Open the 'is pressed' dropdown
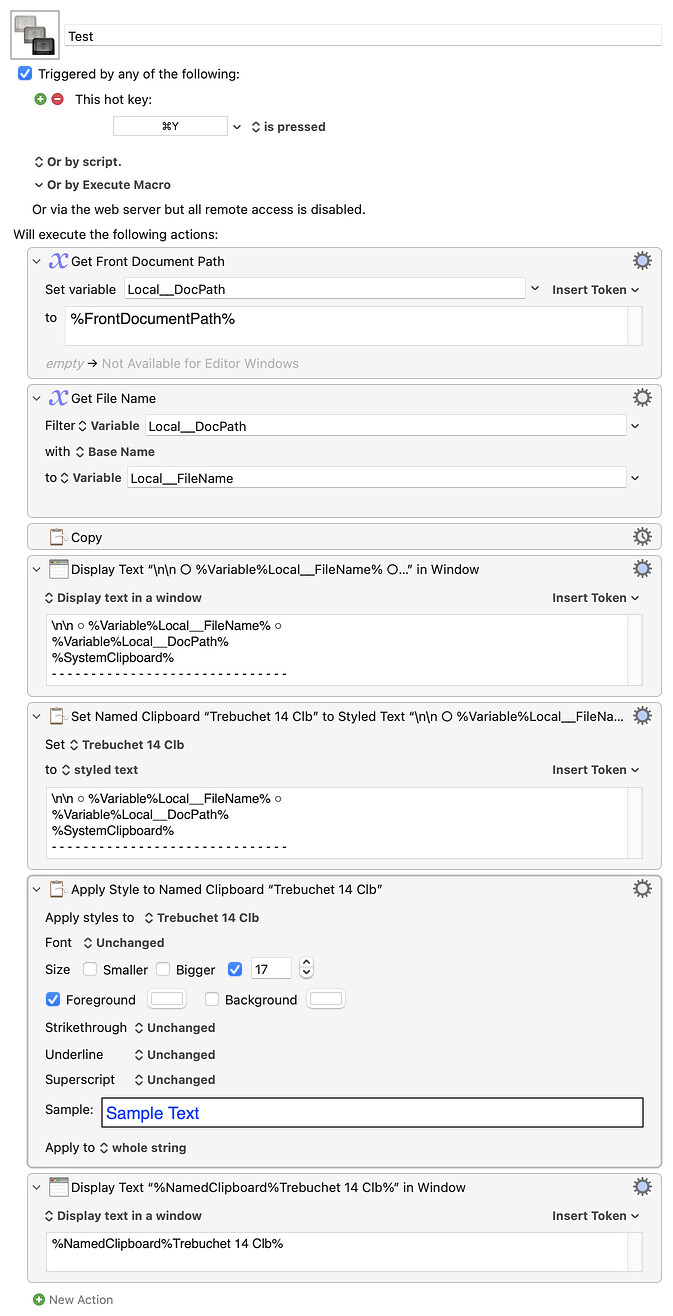Screen dimensions: 673x1316 click(288, 126)
